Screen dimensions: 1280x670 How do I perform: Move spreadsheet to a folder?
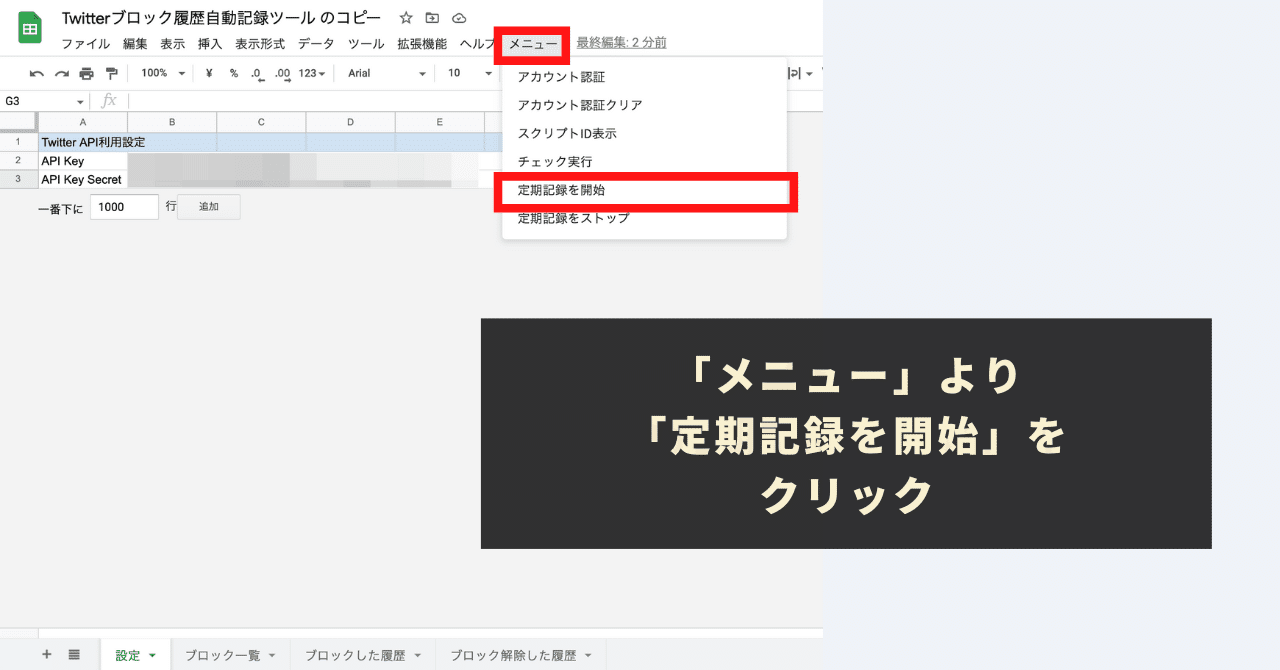point(431,17)
